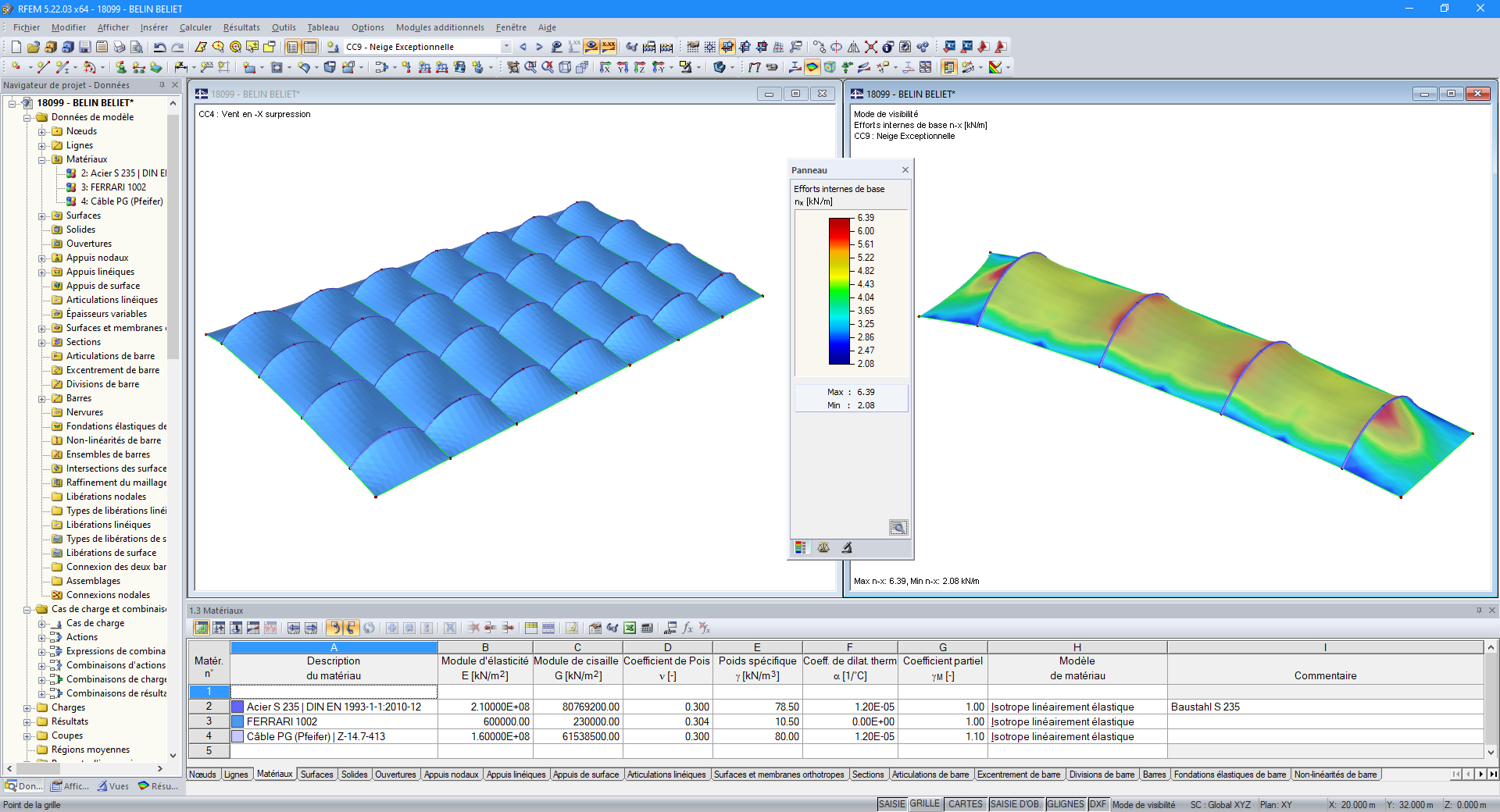Activate the Excel export icon in the table toolbar

(629, 628)
